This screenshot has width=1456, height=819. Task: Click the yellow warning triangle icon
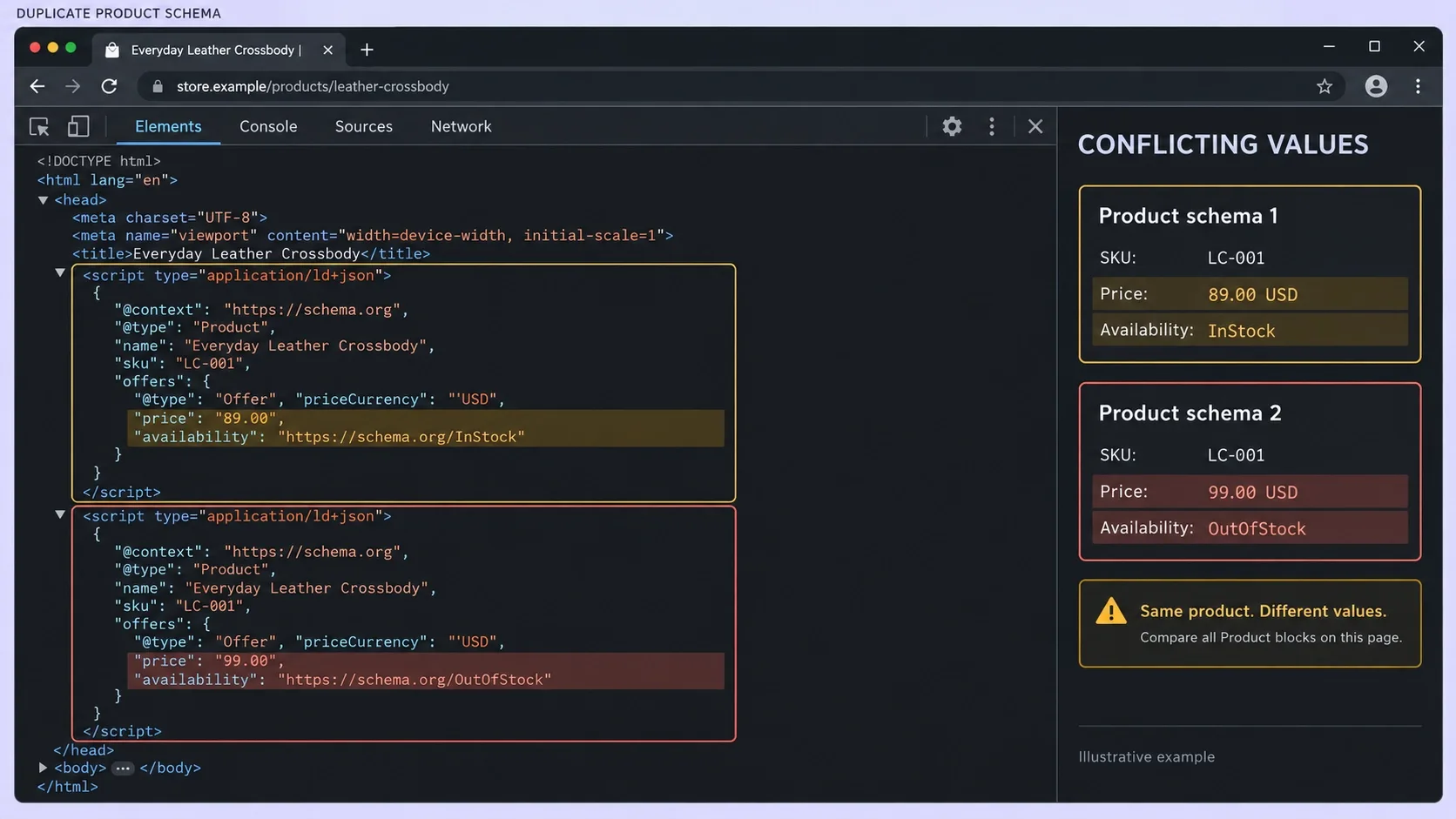coord(1110,611)
